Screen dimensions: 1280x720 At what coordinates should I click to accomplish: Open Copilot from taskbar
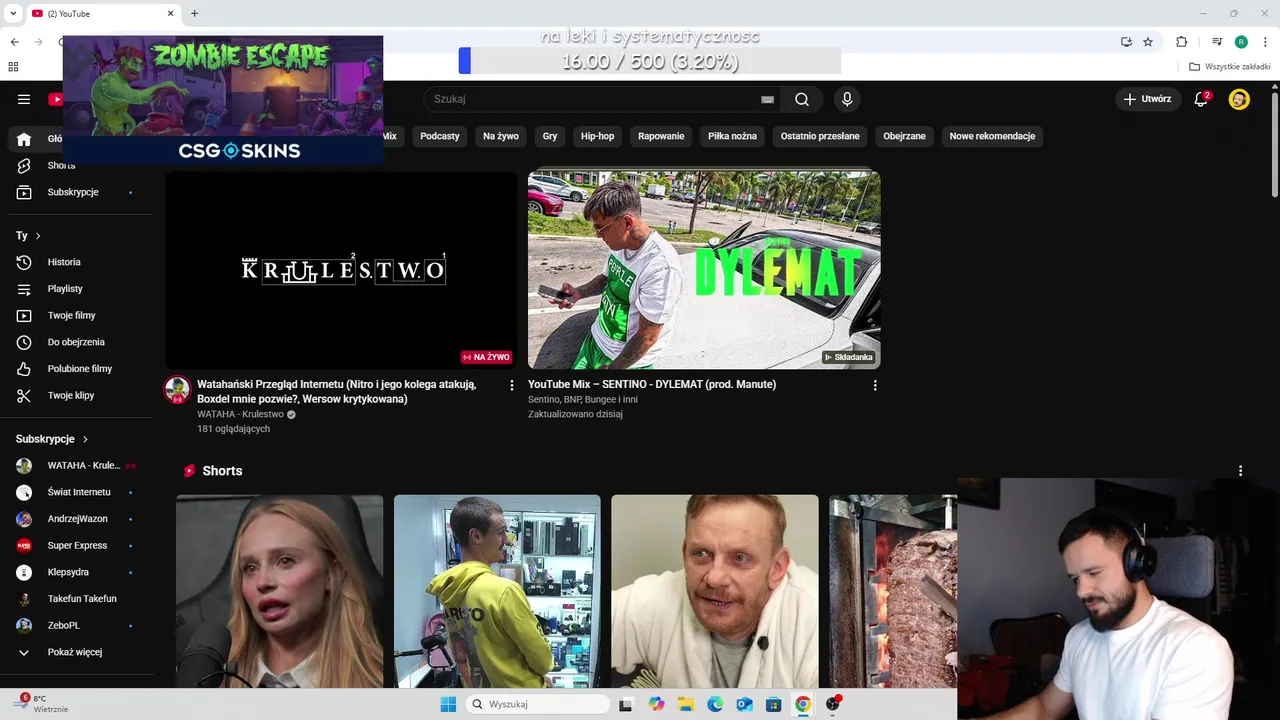coord(656,704)
